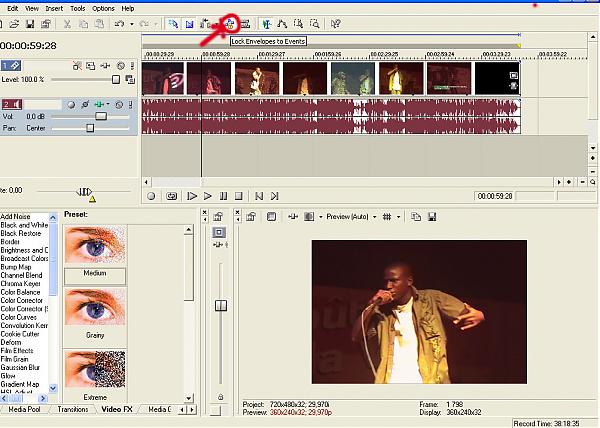Copy snapshot to clipboard in preview
600x428 pixels.
point(416,217)
